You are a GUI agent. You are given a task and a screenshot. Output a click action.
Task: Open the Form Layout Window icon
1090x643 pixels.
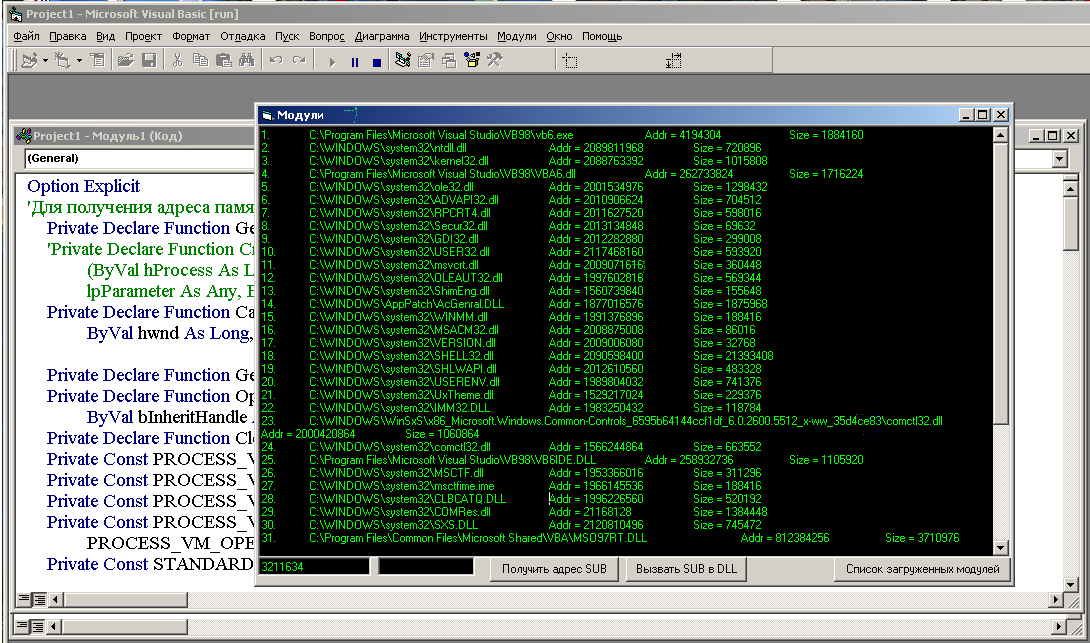point(448,60)
